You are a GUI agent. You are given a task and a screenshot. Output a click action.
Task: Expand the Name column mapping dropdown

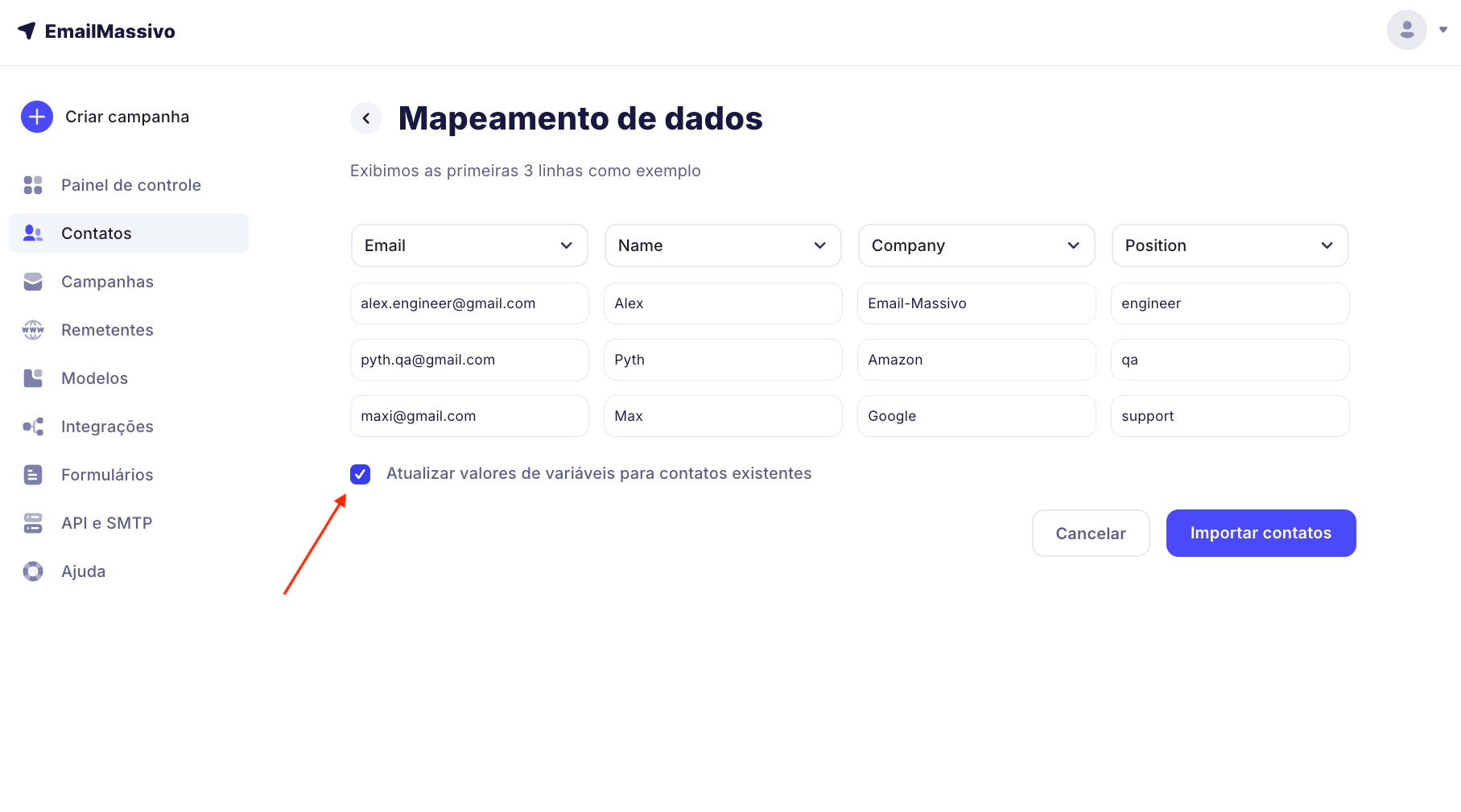click(x=723, y=245)
